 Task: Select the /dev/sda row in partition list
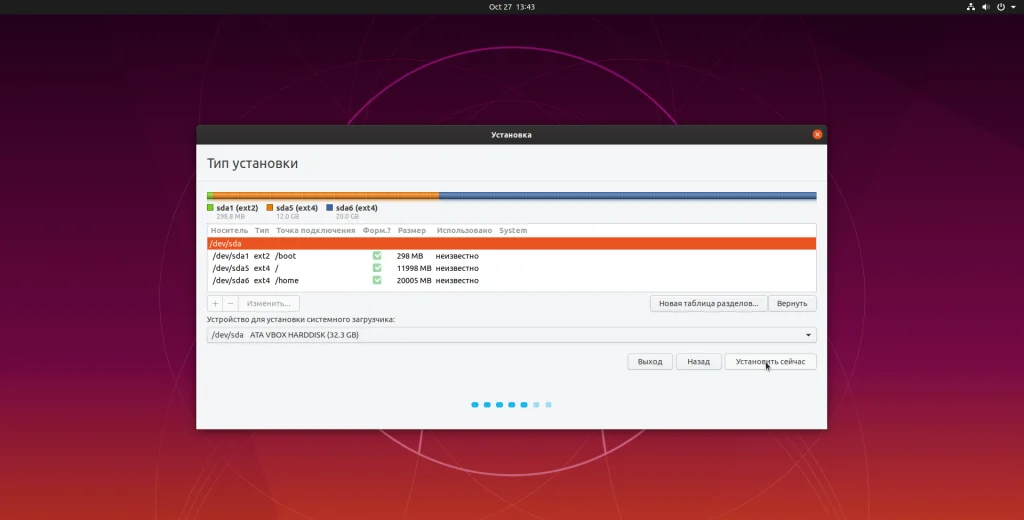(x=511, y=243)
